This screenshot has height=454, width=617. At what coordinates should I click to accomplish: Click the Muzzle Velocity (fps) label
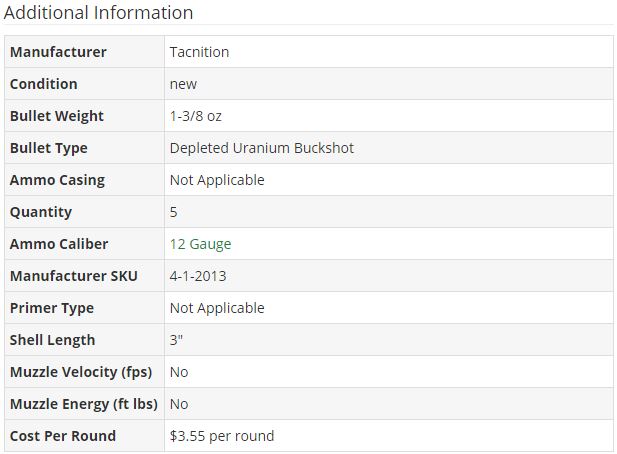pos(81,372)
